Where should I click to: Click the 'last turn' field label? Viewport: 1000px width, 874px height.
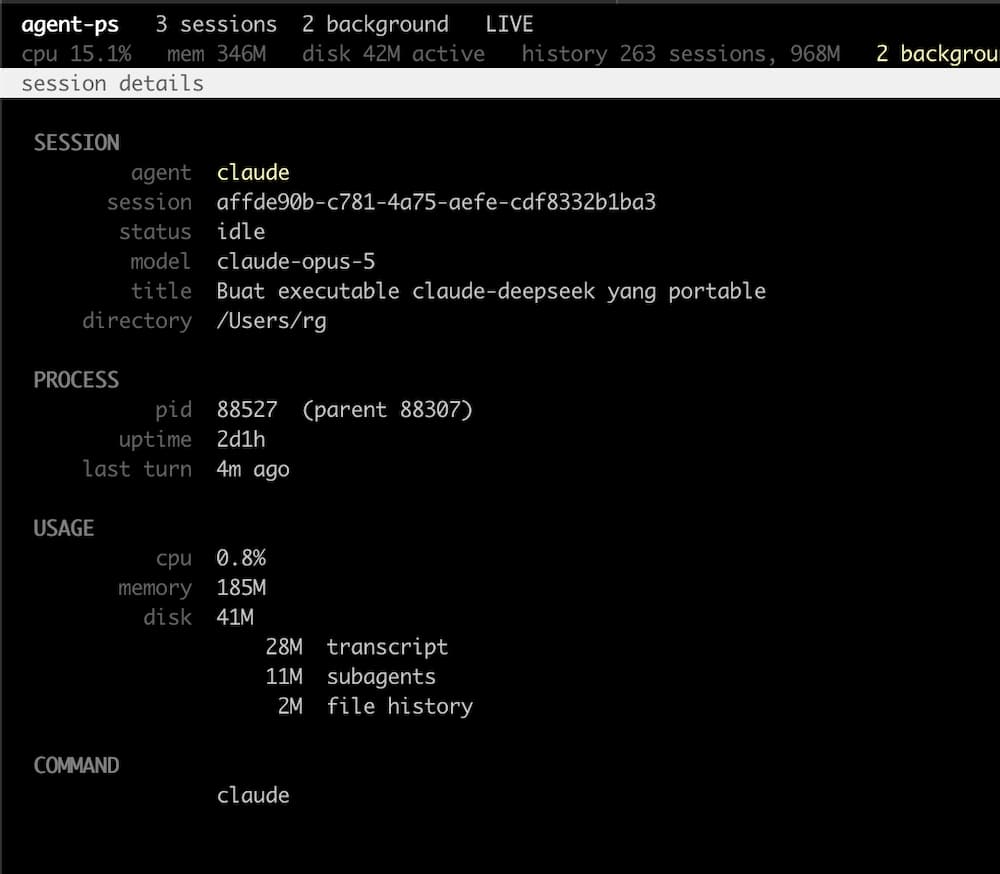tap(137, 469)
